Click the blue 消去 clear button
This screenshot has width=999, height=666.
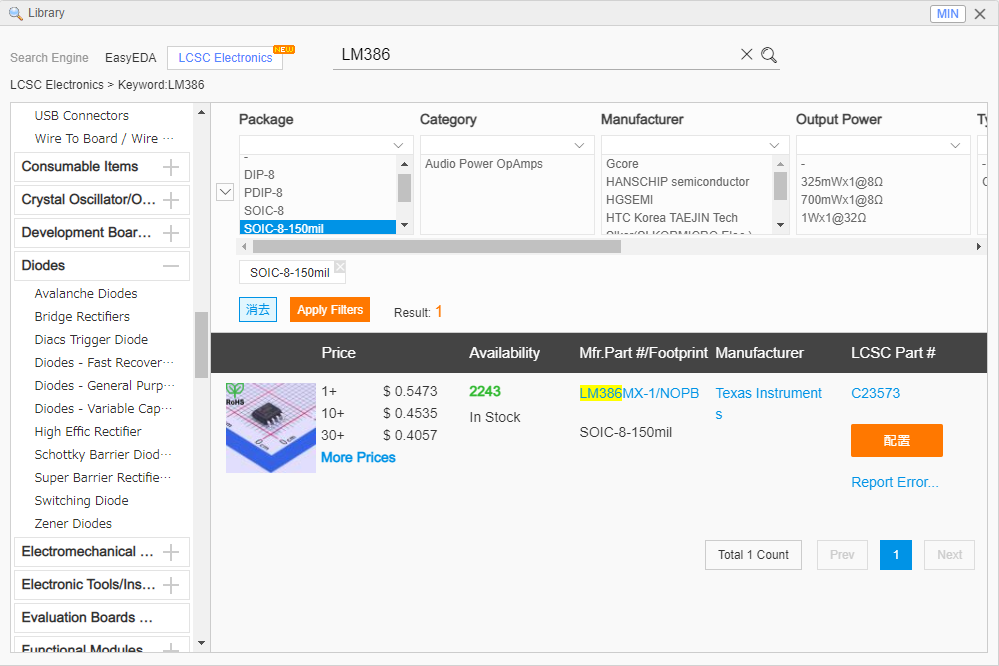tap(258, 310)
